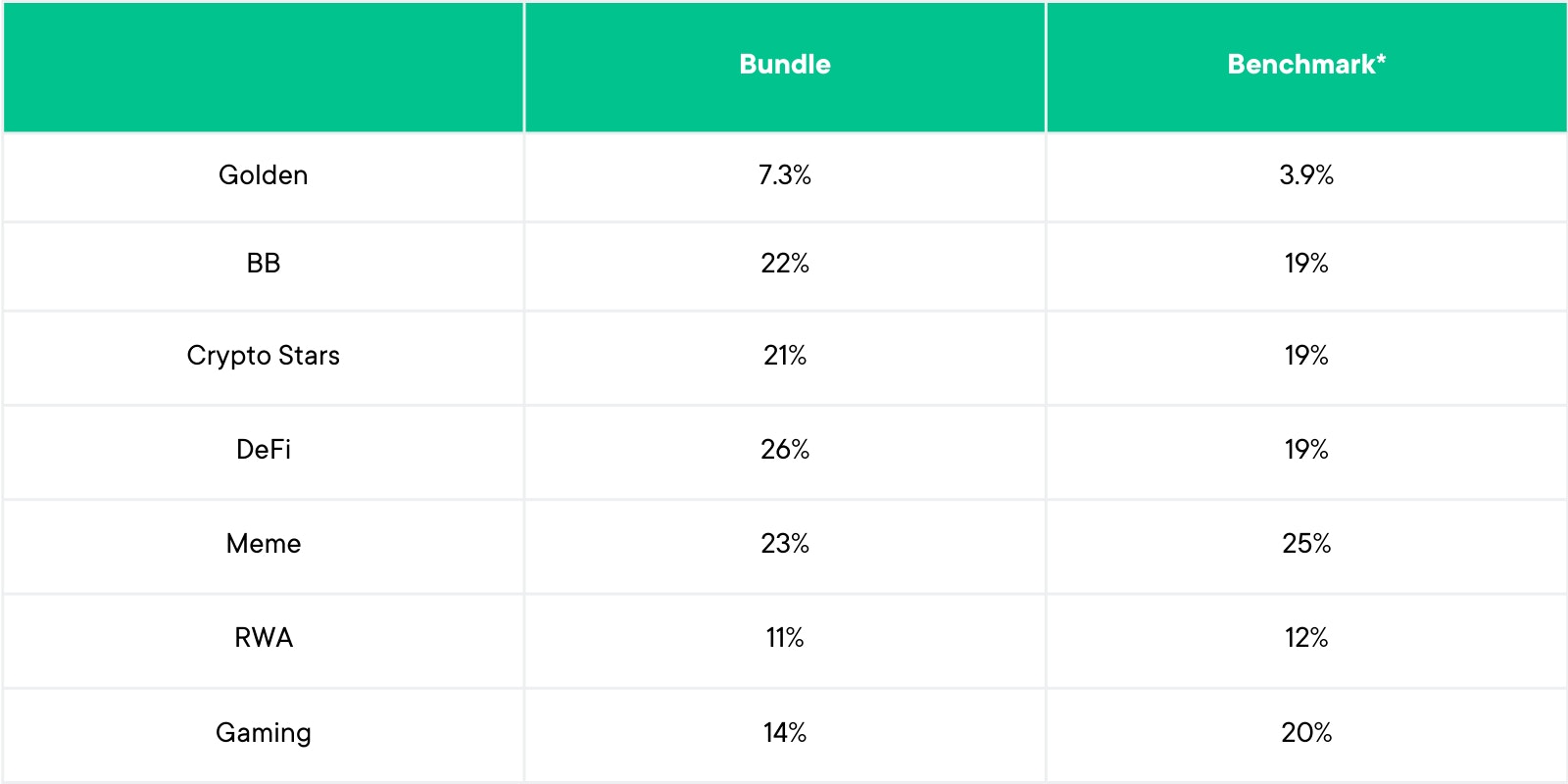This screenshot has width=1568, height=784.
Task: Select the Golden row label
Action: (x=264, y=175)
